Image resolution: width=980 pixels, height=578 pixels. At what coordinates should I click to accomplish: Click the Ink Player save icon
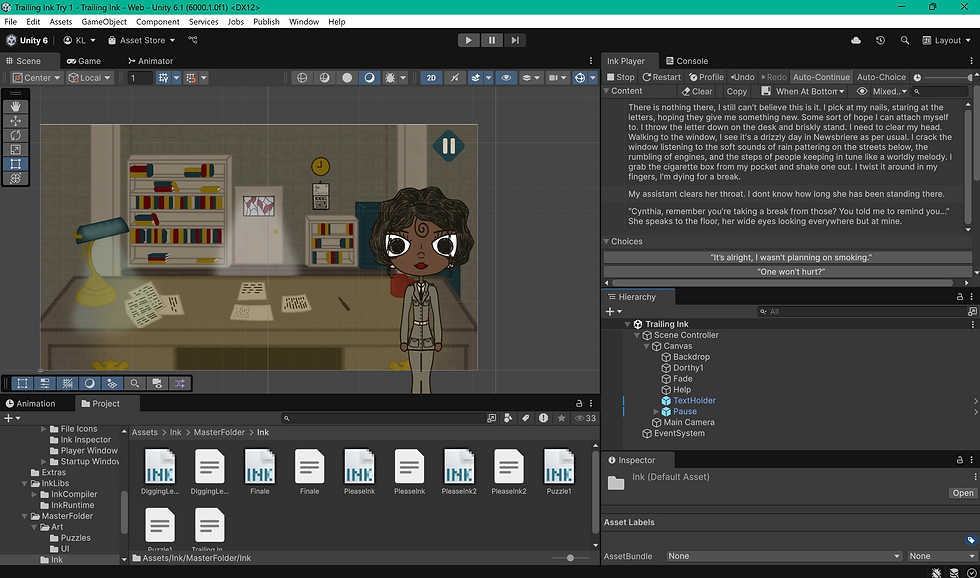coord(766,91)
